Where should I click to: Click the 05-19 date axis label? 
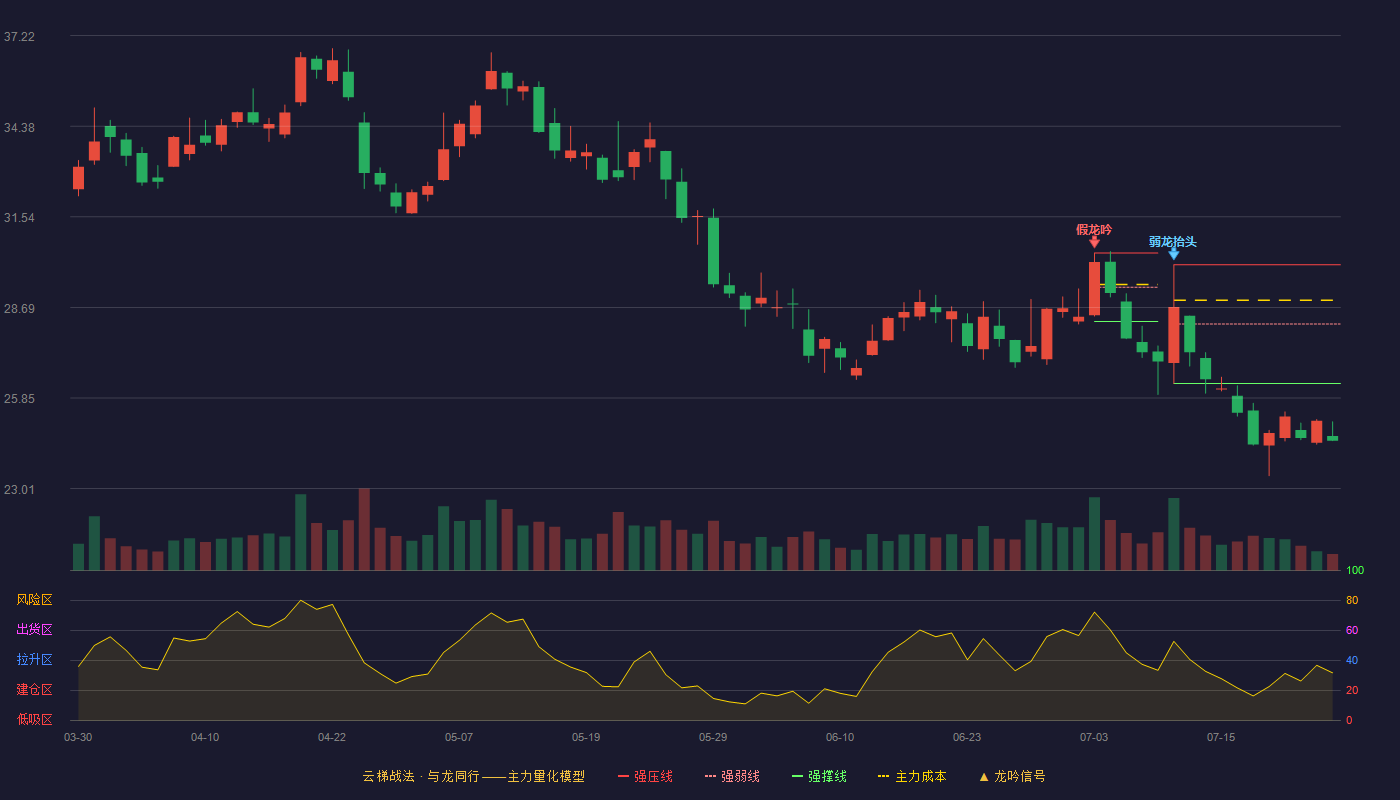pos(586,737)
